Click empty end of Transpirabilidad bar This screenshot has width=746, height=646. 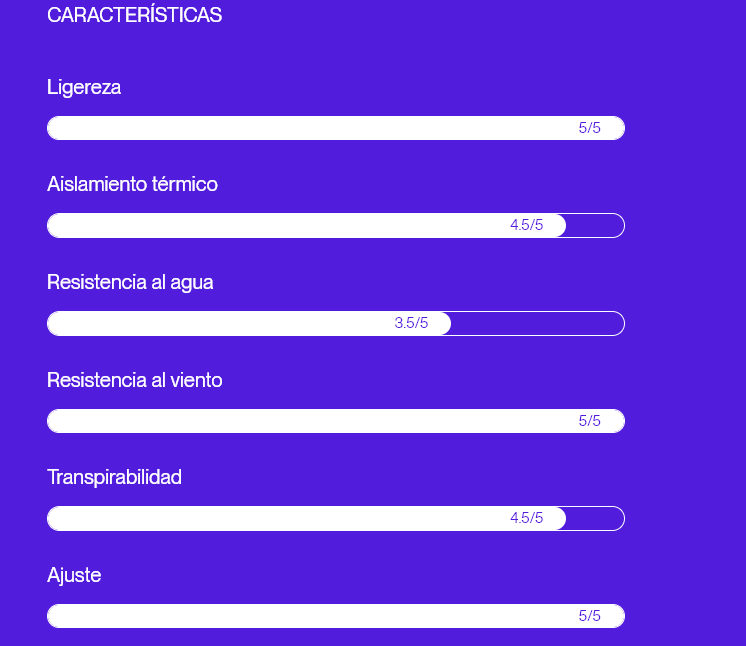(x=596, y=518)
